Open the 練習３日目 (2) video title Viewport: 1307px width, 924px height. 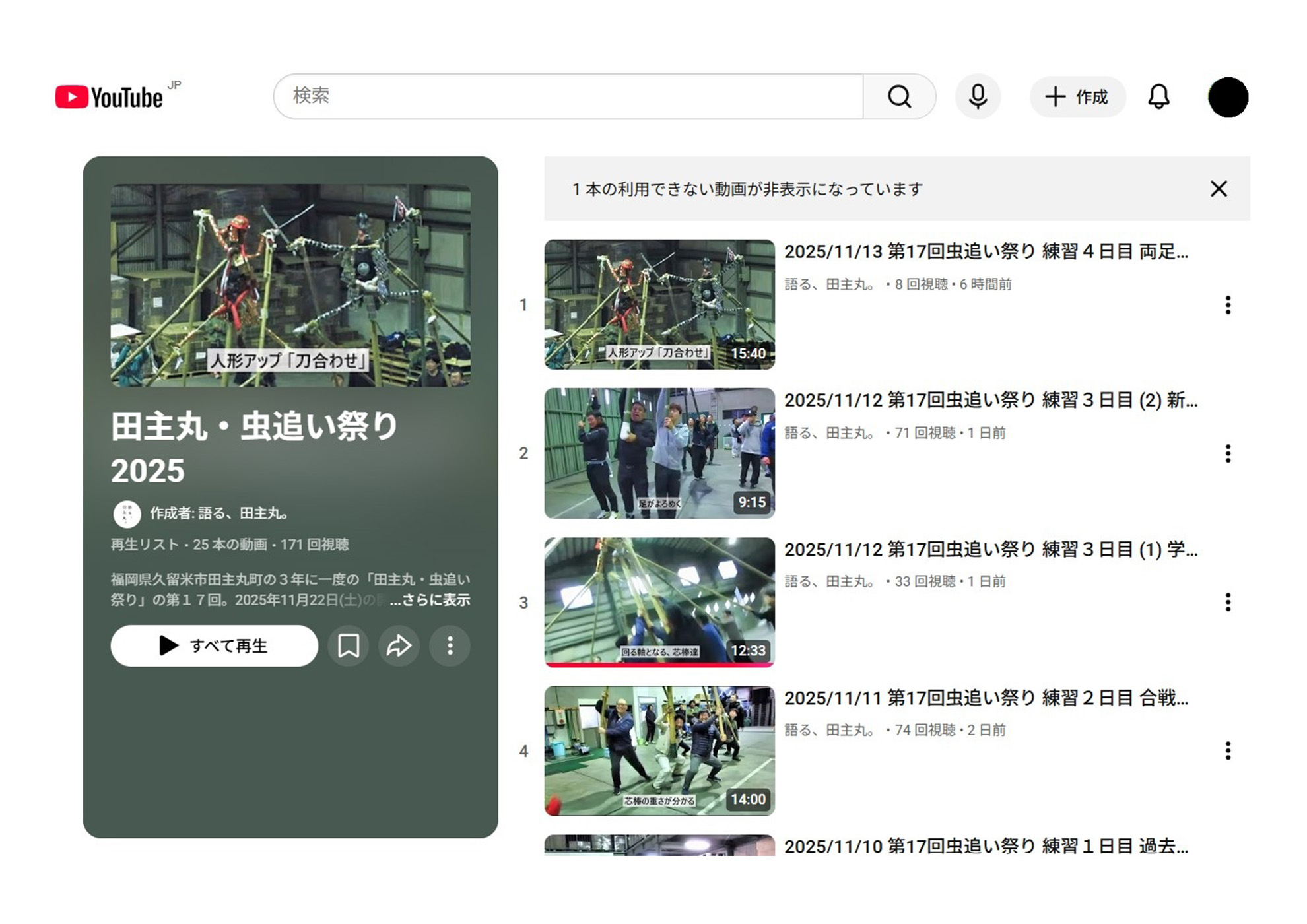pos(990,400)
